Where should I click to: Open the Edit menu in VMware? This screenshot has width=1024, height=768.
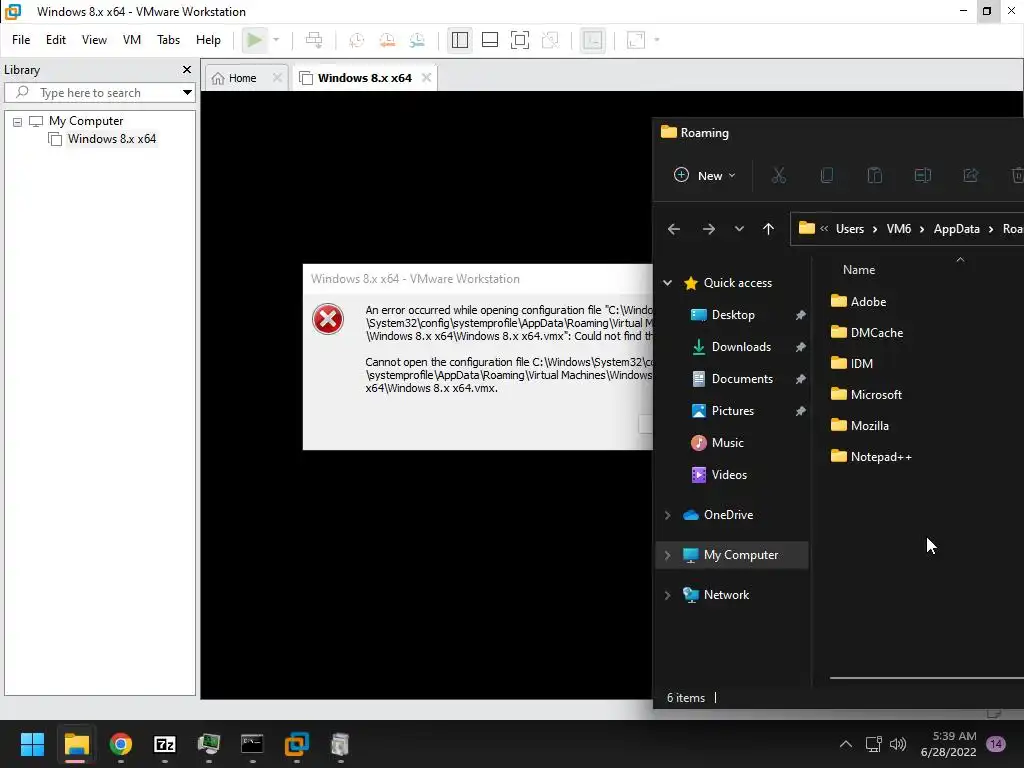click(x=56, y=40)
